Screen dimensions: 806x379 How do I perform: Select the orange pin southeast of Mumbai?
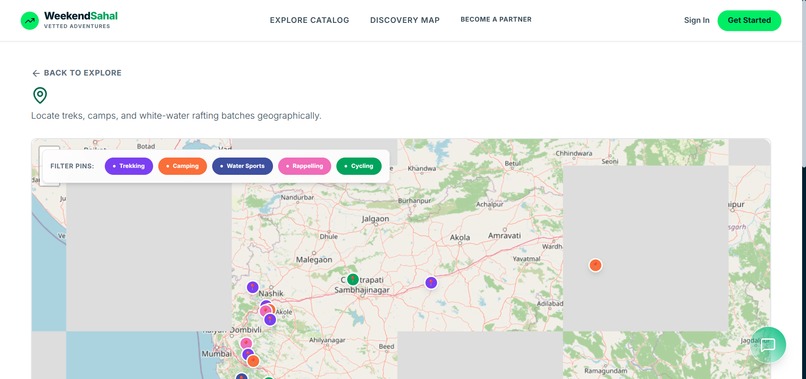tap(253, 361)
